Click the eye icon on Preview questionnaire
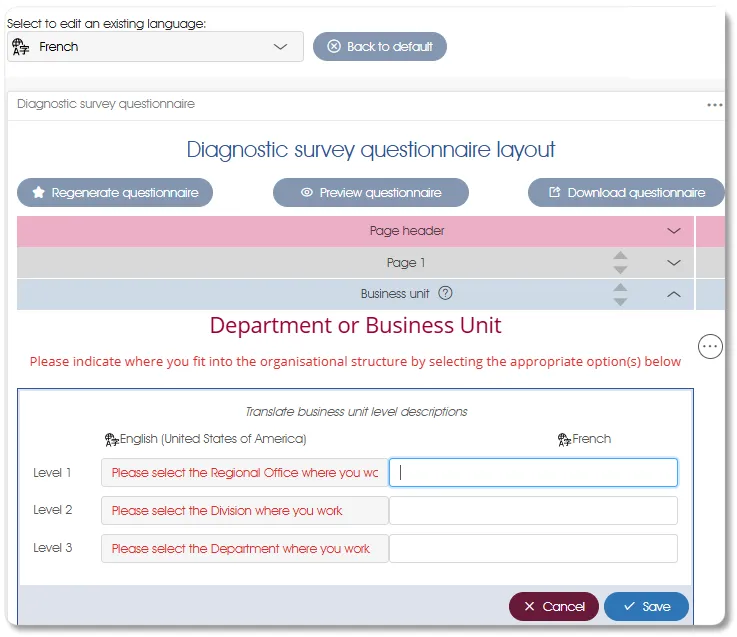 pyautogui.click(x=306, y=192)
